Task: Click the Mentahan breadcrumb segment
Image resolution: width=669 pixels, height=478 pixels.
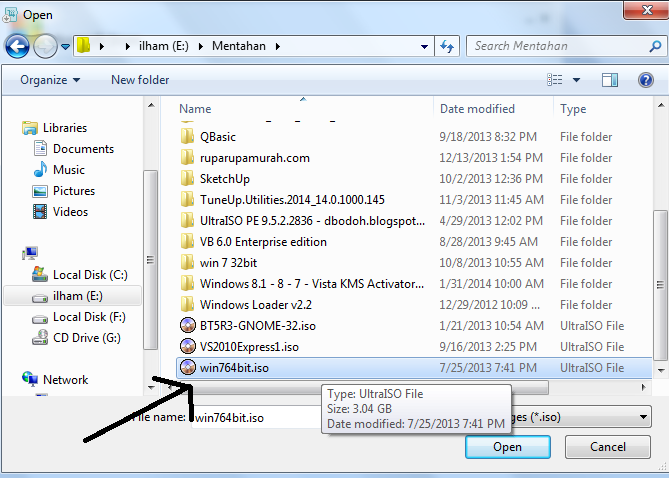Action: [x=239, y=46]
